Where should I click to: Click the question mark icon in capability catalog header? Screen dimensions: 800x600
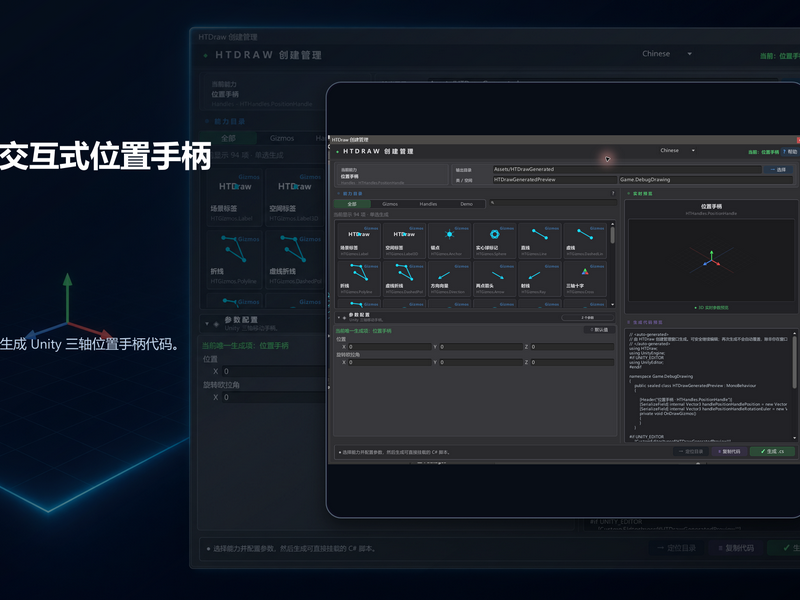pyautogui.click(x=613, y=193)
